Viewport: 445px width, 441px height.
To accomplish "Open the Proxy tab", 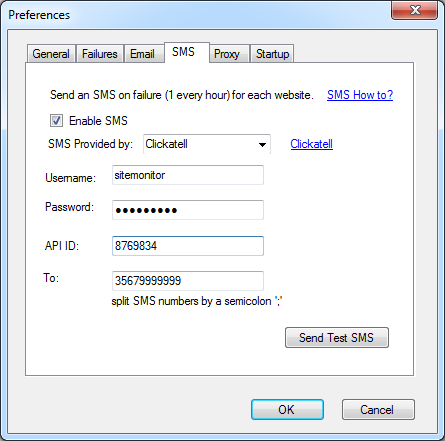I will point(227,54).
